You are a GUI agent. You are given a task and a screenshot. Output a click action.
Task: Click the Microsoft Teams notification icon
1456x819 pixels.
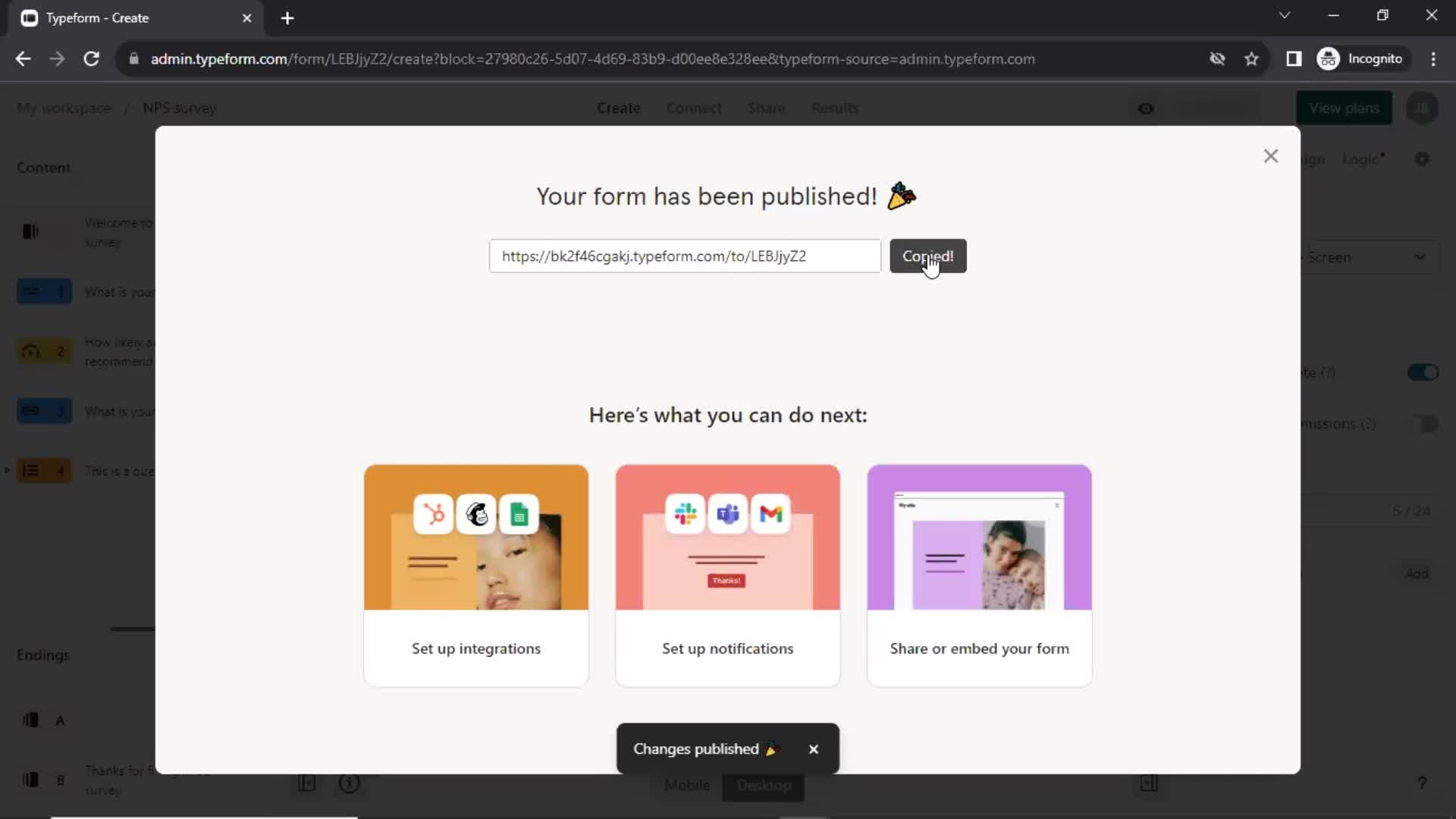[x=728, y=514]
